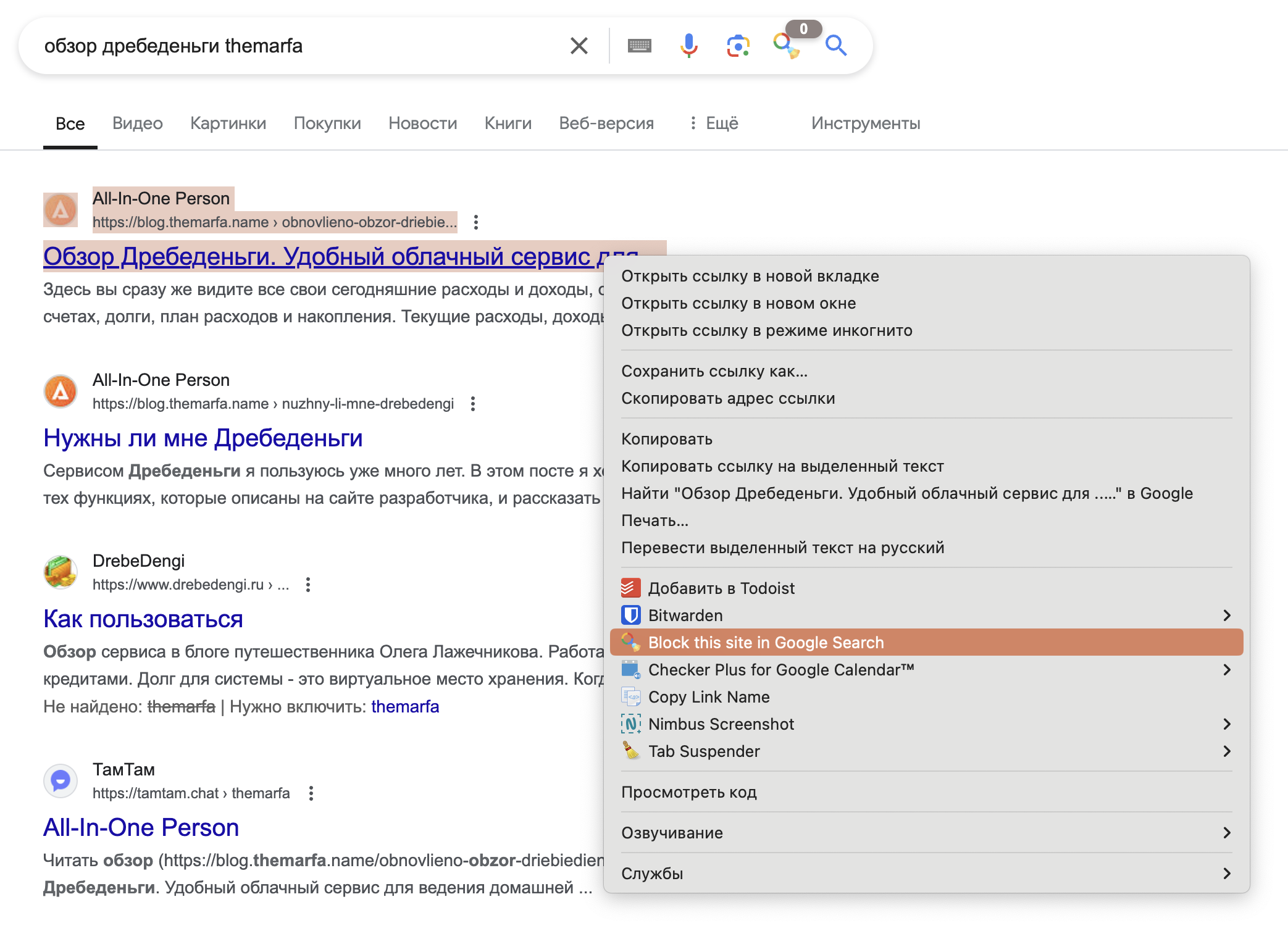
Task: Open the Нужны ли мне Дребеденьги link
Action: tap(203, 438)
